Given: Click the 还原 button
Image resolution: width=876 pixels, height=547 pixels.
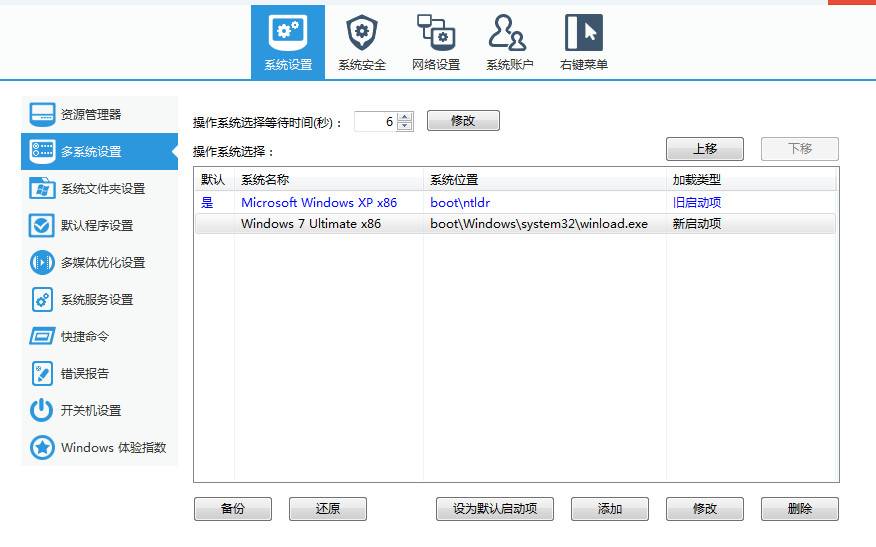Looking at the screenshot, I should pyautogui.click(x=328, y=508).
